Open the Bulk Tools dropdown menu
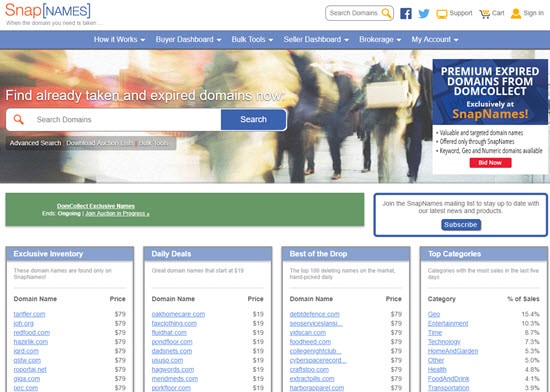 (x=252, y=40)
